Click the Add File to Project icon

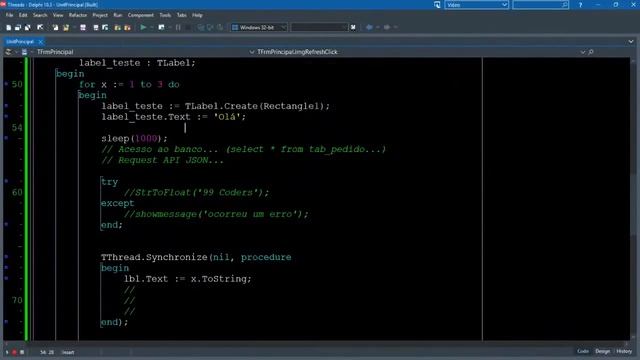118,27
